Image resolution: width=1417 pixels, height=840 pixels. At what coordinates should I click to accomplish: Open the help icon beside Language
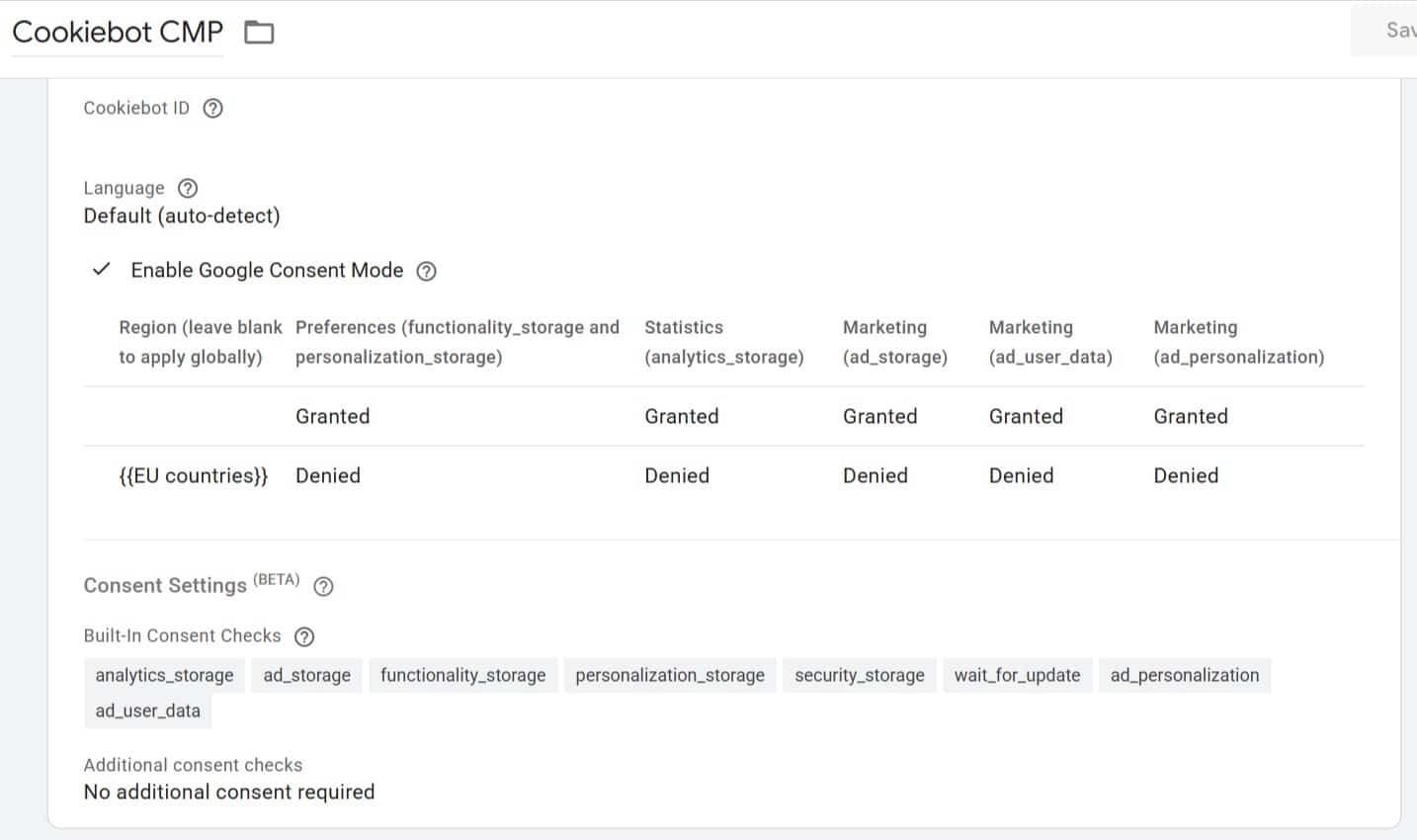pos(188,188)
